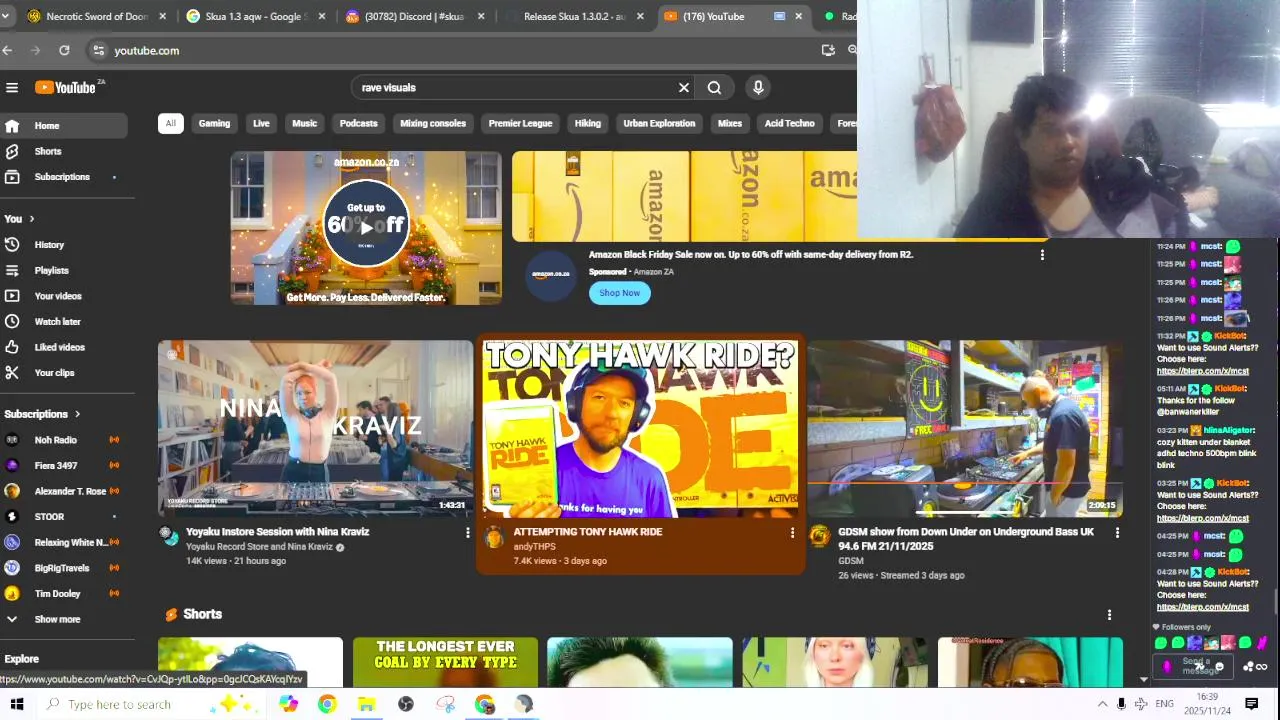
Task: Open Yoyaku Instore Session video title
Action: click(x=277, y=532)
